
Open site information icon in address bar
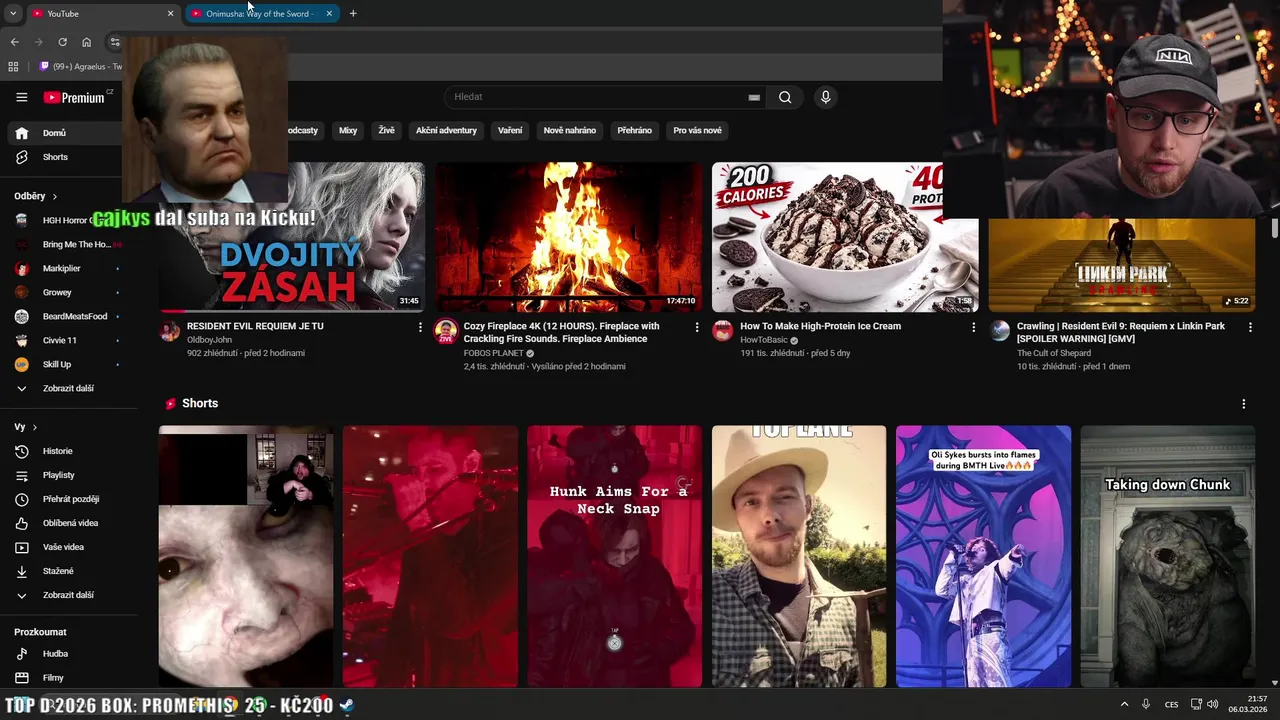[114, 42]
